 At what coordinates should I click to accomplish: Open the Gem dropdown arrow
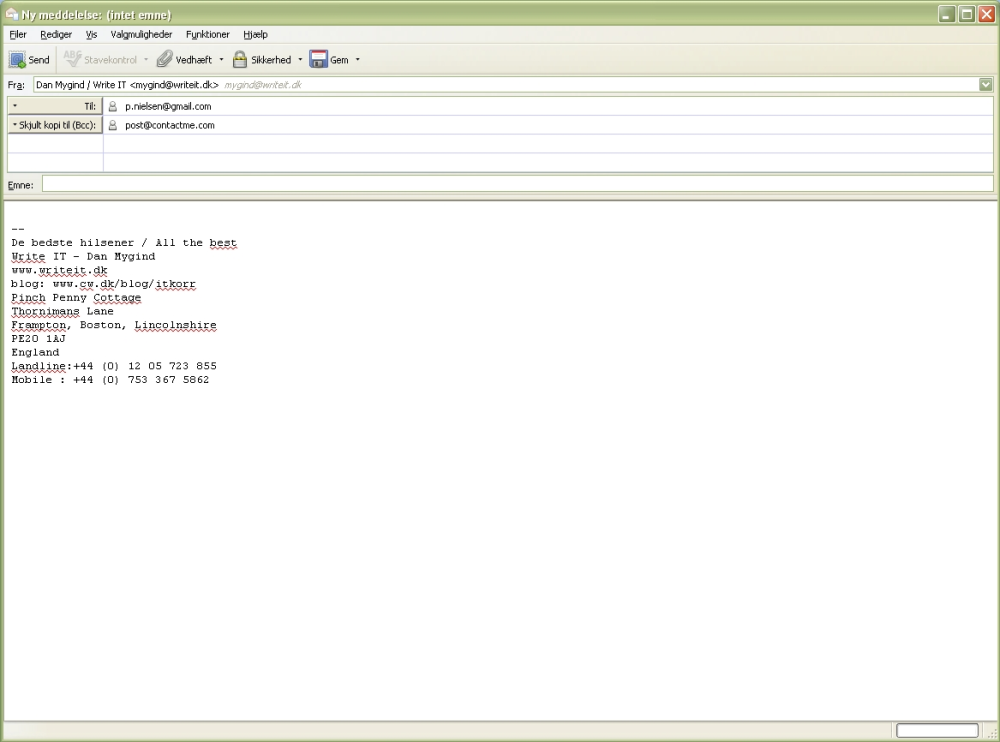coord(357,60)
